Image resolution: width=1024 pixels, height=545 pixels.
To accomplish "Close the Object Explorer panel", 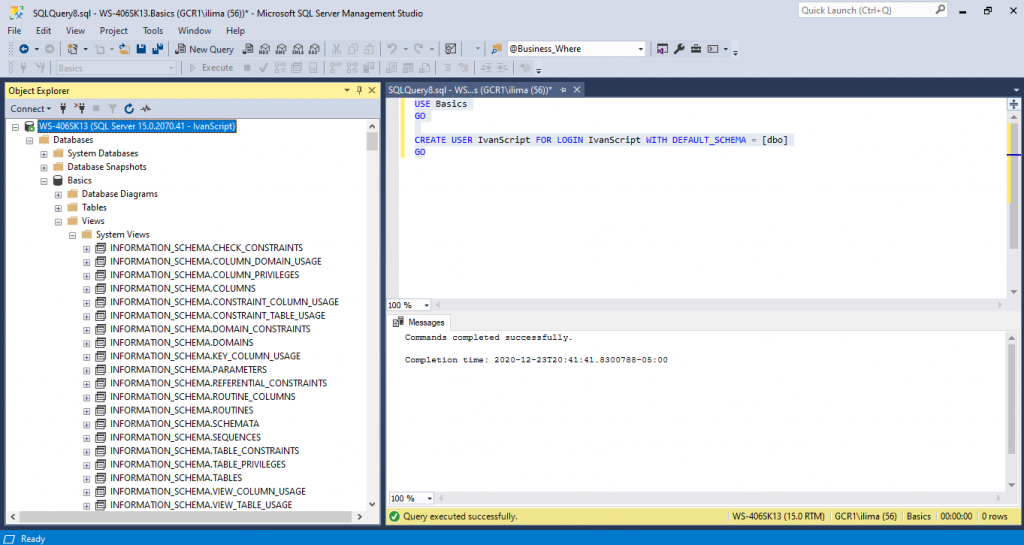I will click(372, 91).
